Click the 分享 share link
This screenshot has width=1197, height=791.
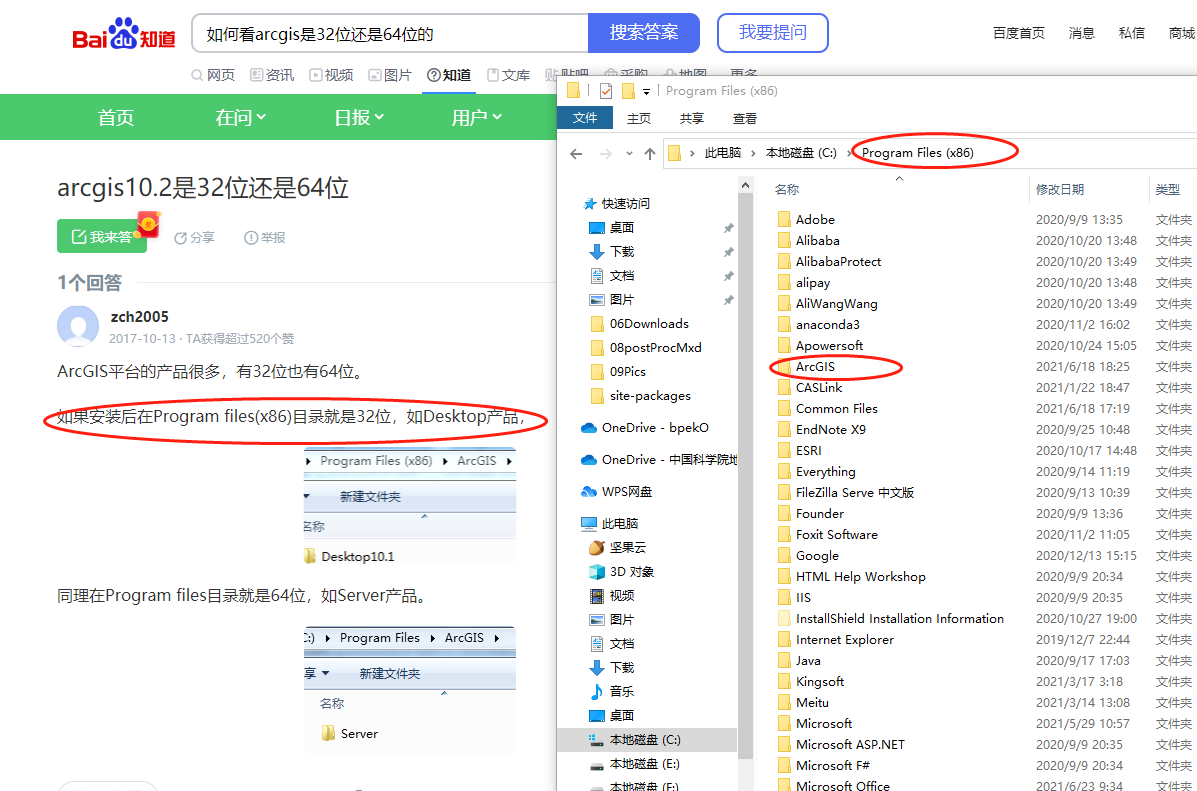[195, 237]
